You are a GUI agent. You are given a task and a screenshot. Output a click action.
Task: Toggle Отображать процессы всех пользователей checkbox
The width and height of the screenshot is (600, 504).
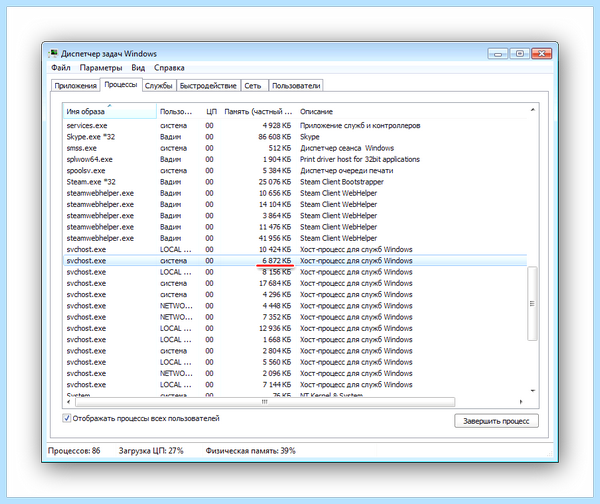67,418
